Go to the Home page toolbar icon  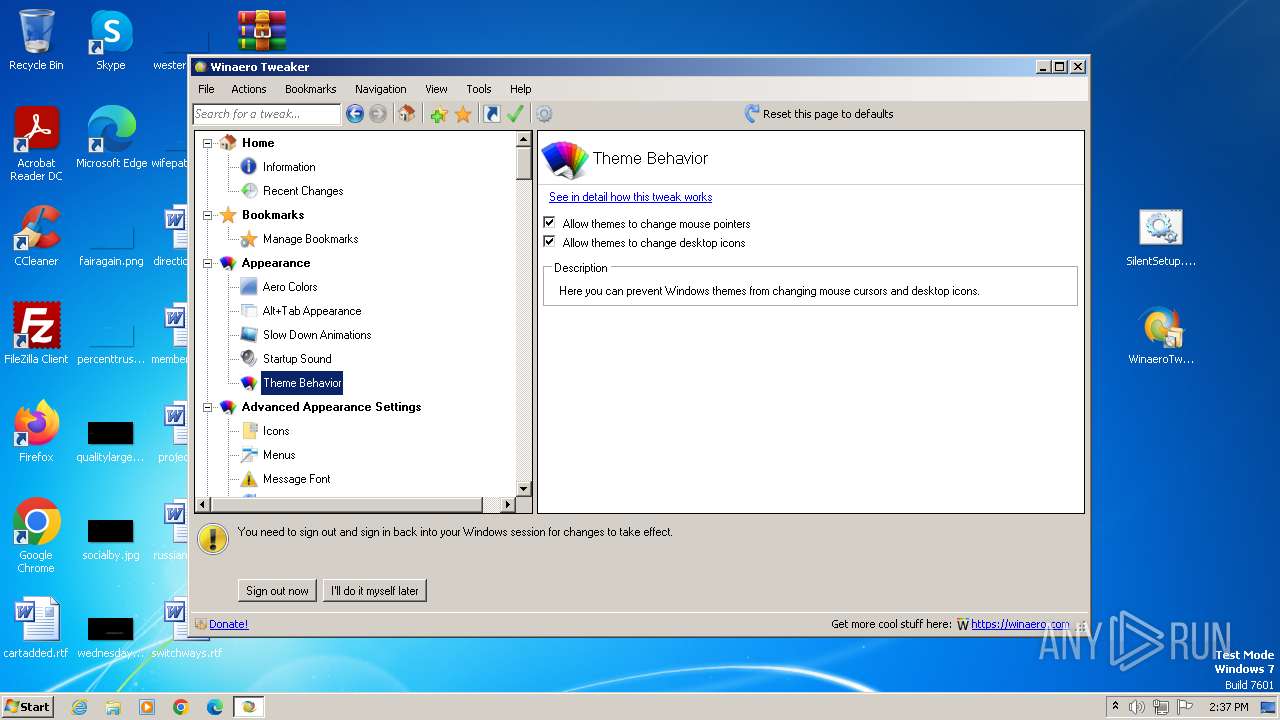(407, 114)
